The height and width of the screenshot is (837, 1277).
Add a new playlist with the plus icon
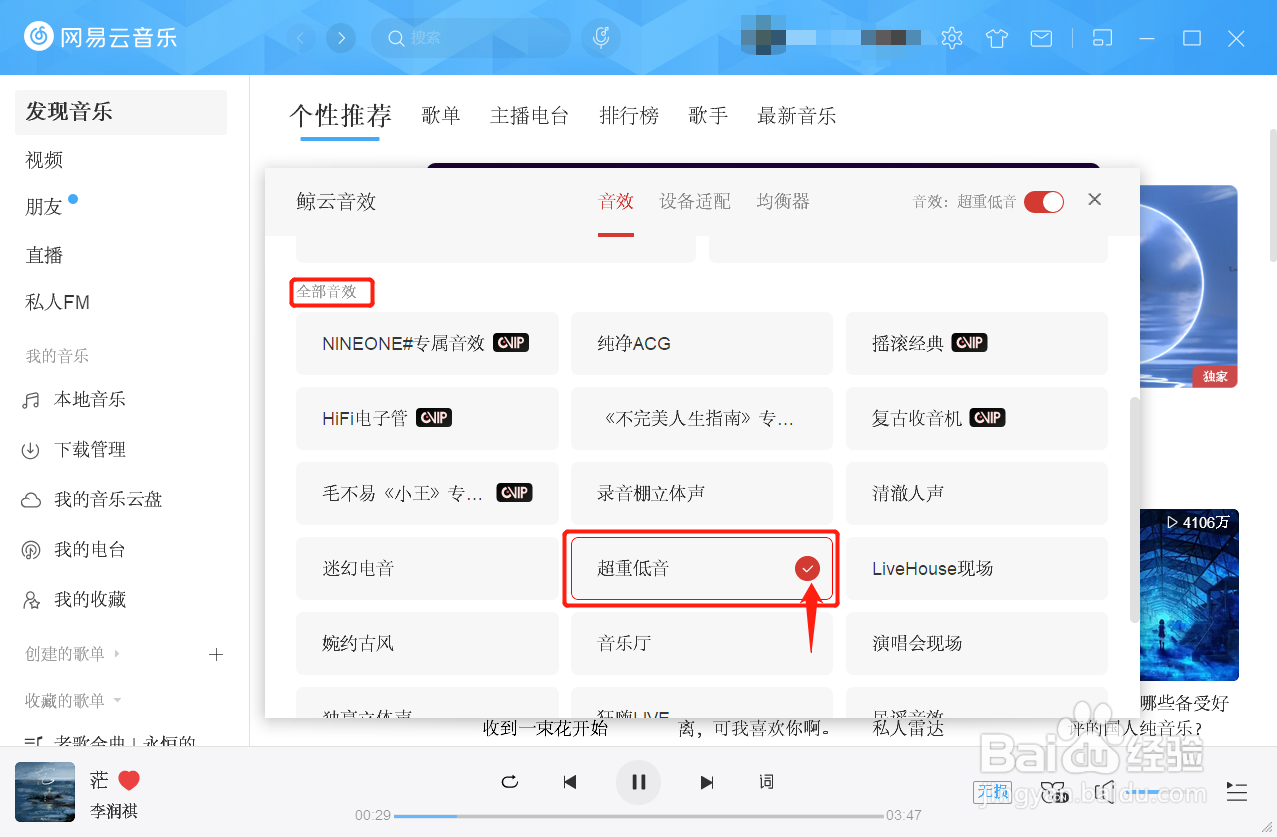coord(215,654)
